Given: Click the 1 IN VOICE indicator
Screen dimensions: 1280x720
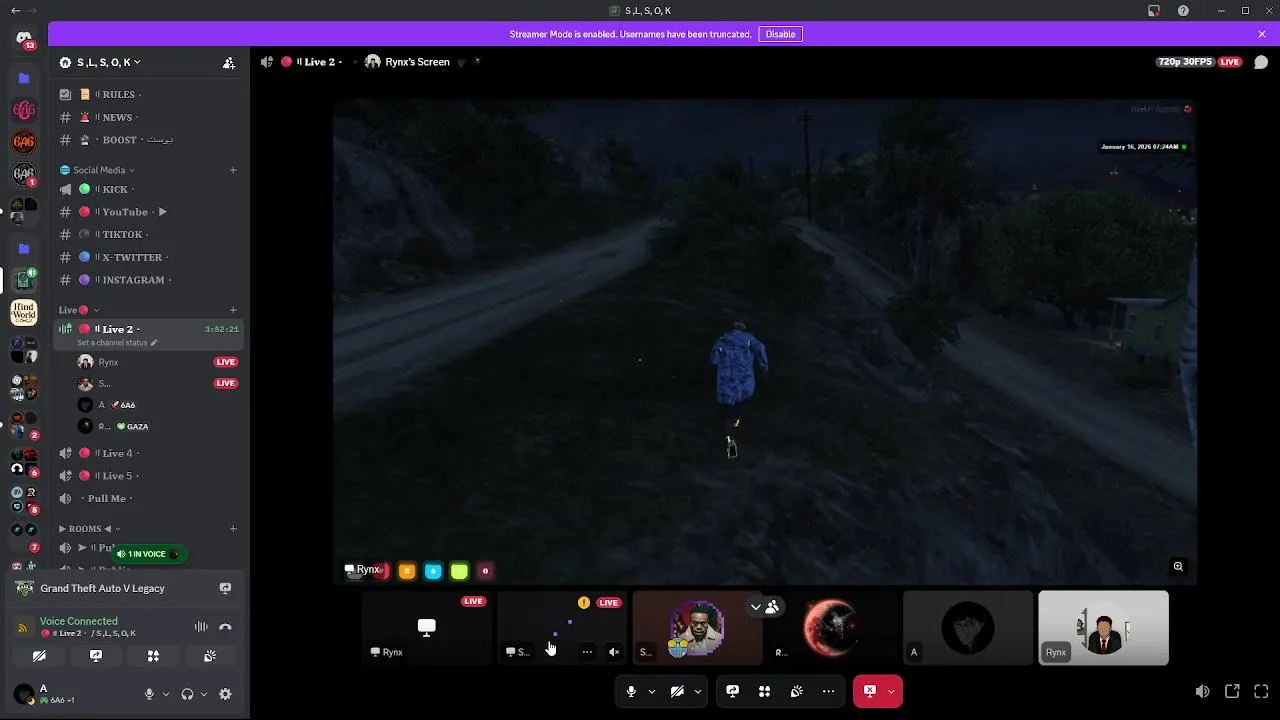Looking at the screenshot, I should click(x=148, y=554).
